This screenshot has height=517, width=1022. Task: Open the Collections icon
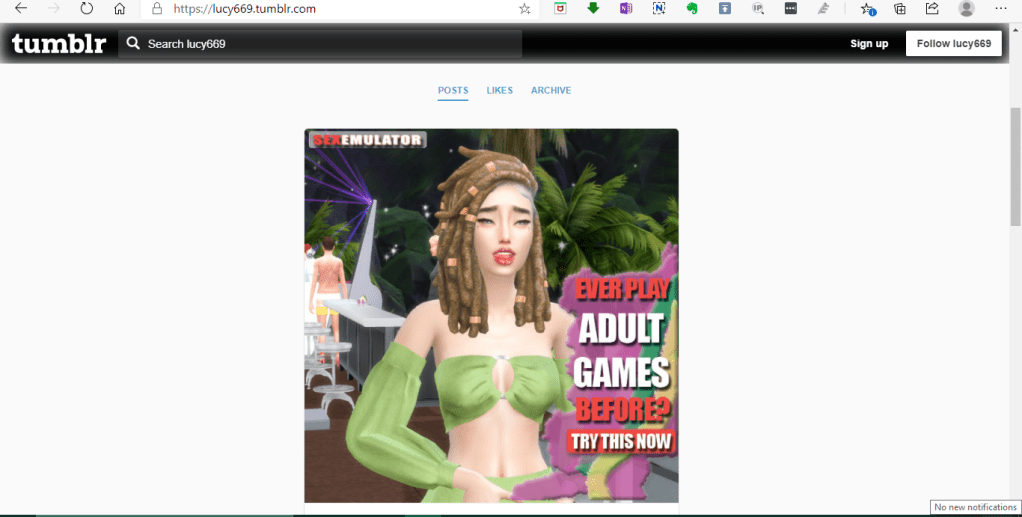pos(900,9)
